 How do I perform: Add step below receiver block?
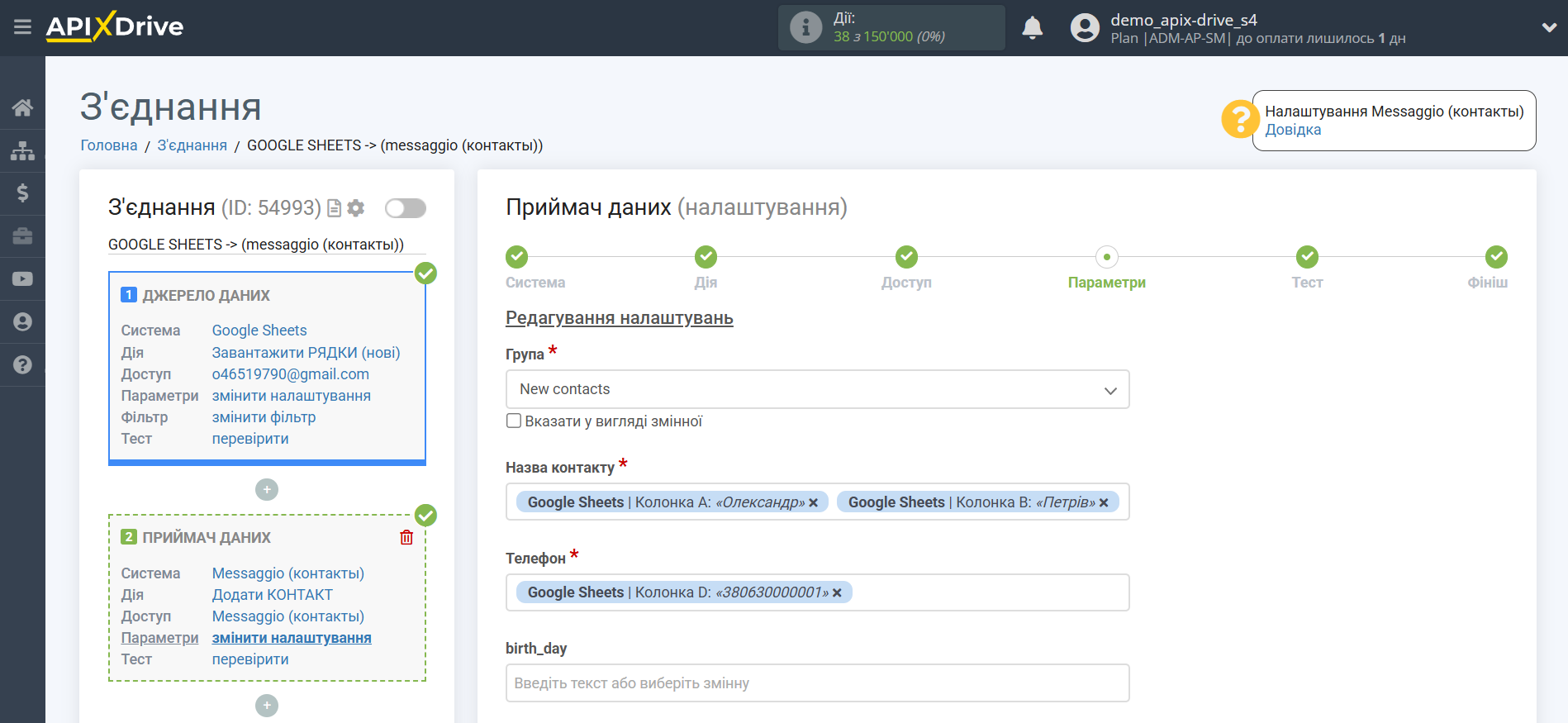(x=267, y=706)
